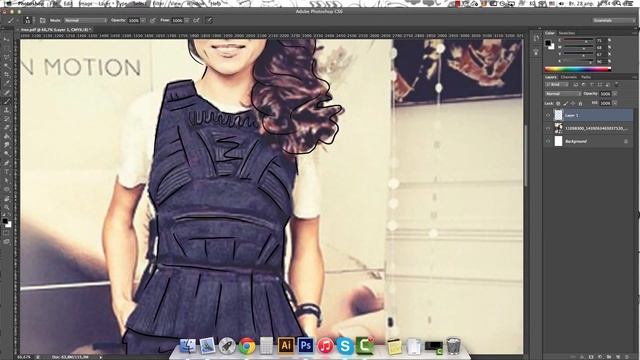The width and height of the screenshot is (640, 360).
Task: Open the Essentials workspace dropdown
Action: [614, 20]
